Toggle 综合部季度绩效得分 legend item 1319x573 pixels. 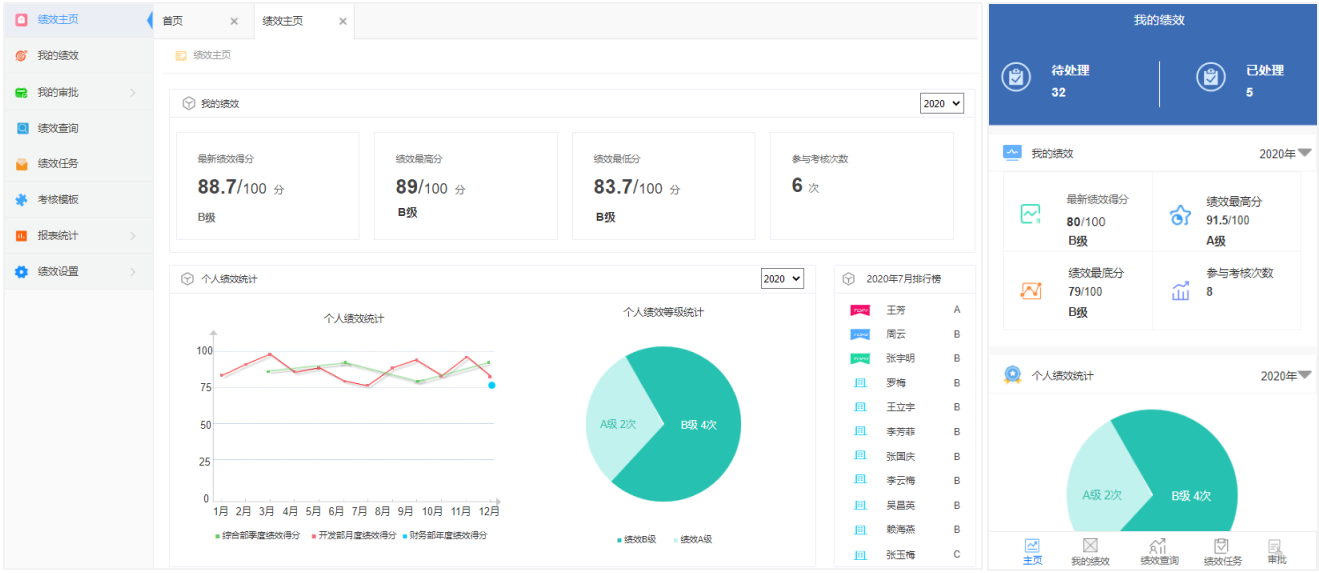point(258,535)
